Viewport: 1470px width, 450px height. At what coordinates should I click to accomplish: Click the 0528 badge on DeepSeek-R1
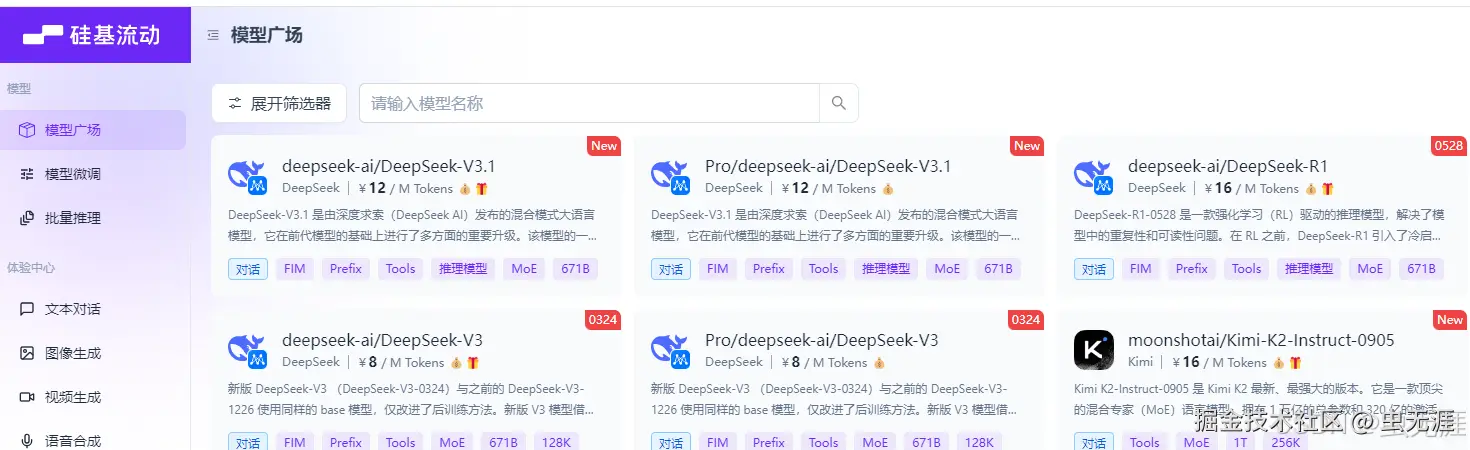click(1448, 146)
